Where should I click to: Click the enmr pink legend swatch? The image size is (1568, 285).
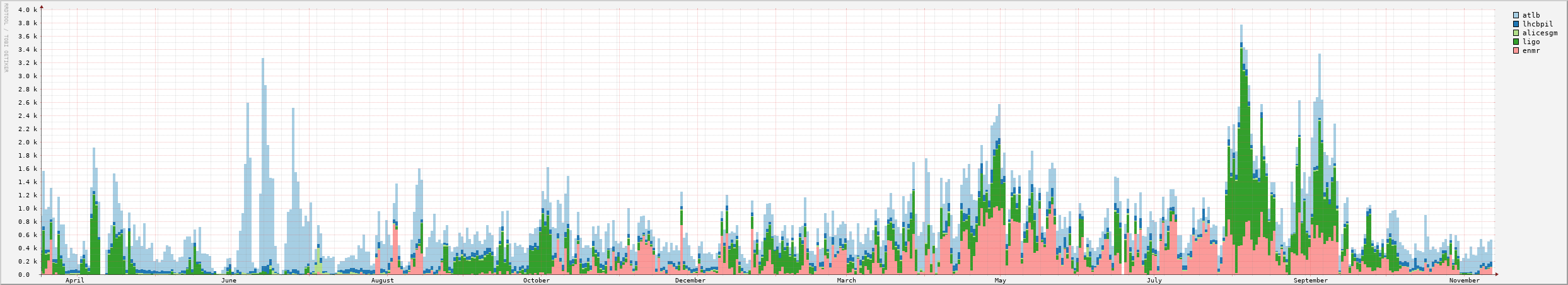[1516, 50]
